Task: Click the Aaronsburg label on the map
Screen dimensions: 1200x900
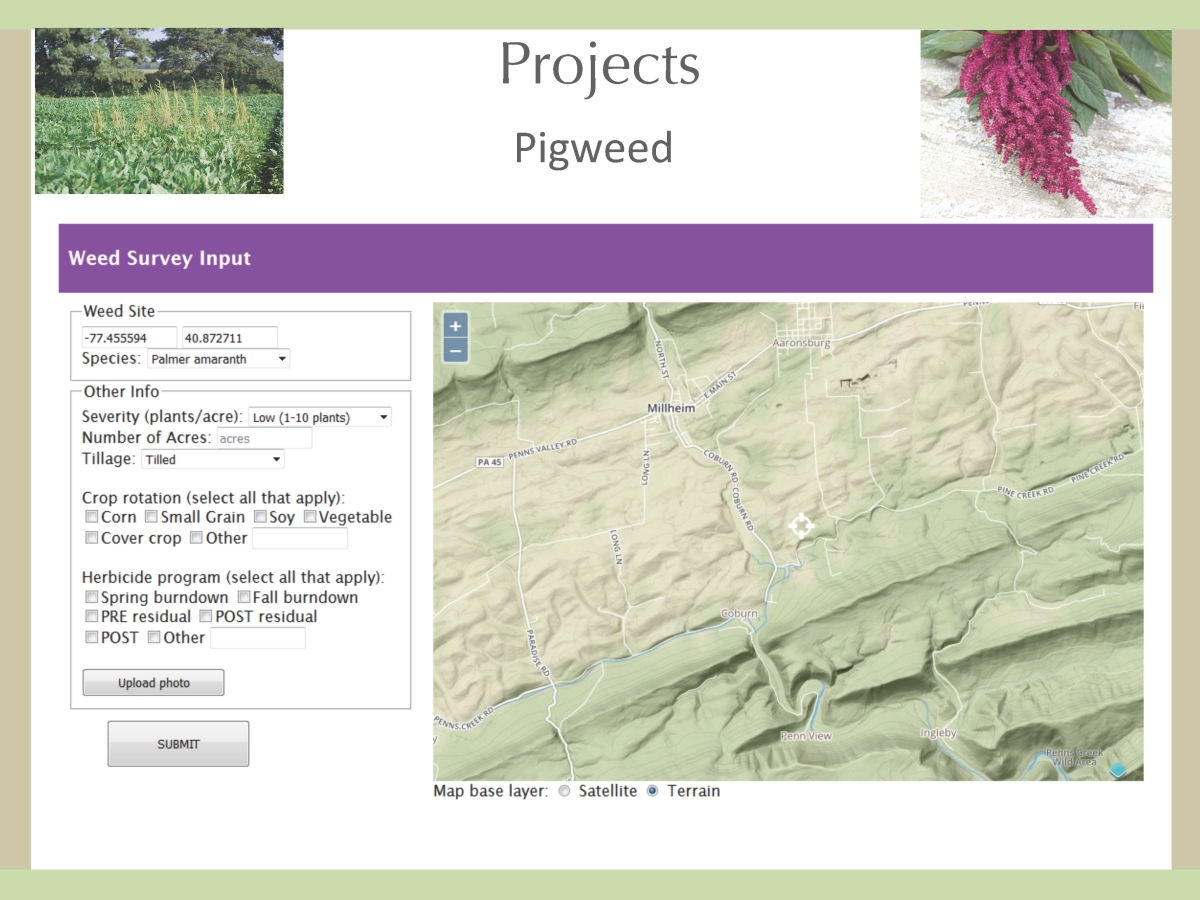Action: 802,342
